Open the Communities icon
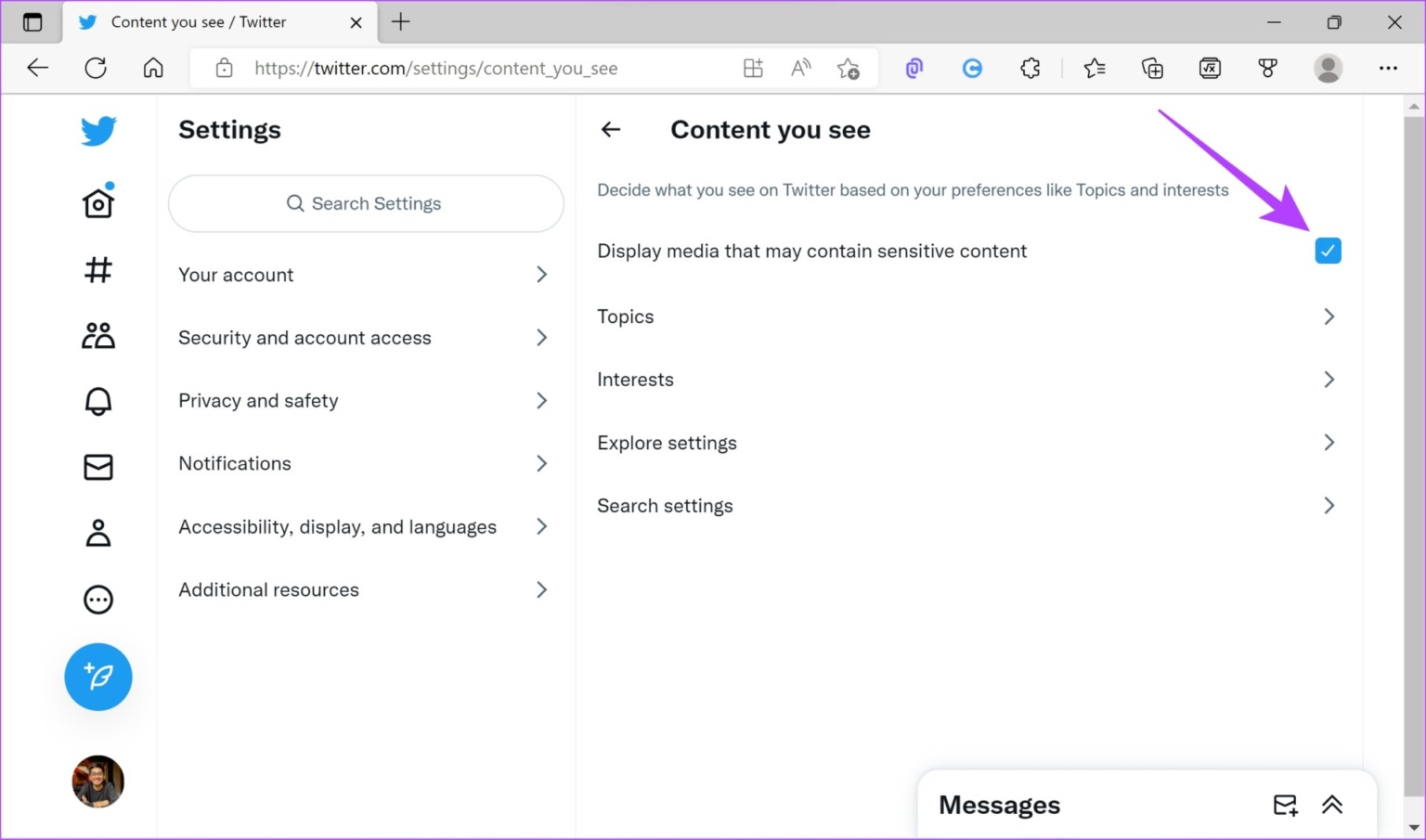 click(x=97, y=335)
